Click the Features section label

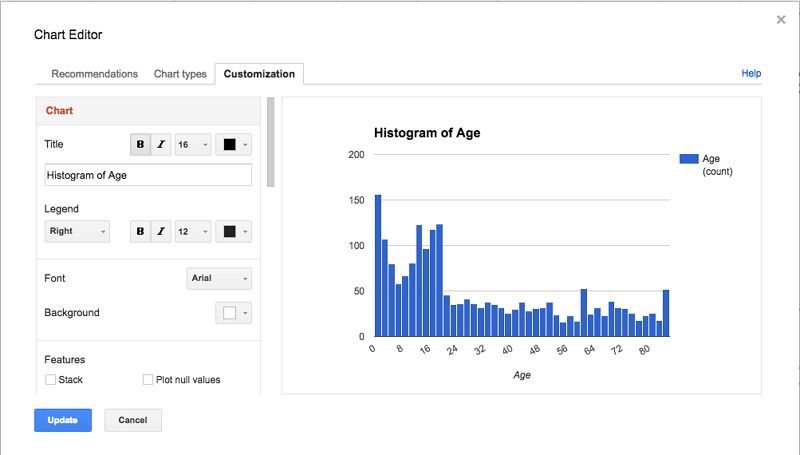click(65, 360)
